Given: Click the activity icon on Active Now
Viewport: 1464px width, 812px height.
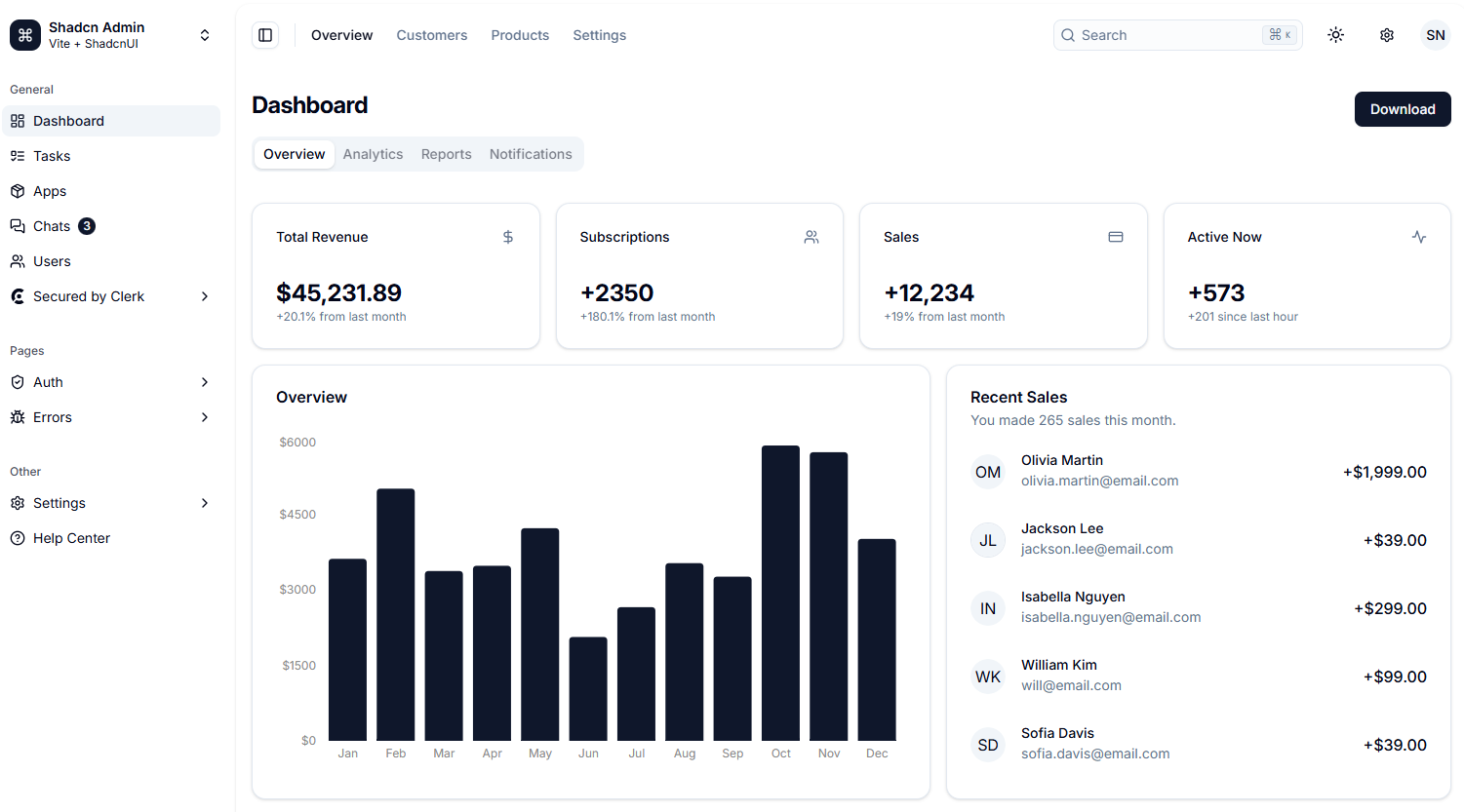Looking at the screenshot, I should tap(1418, 237).
